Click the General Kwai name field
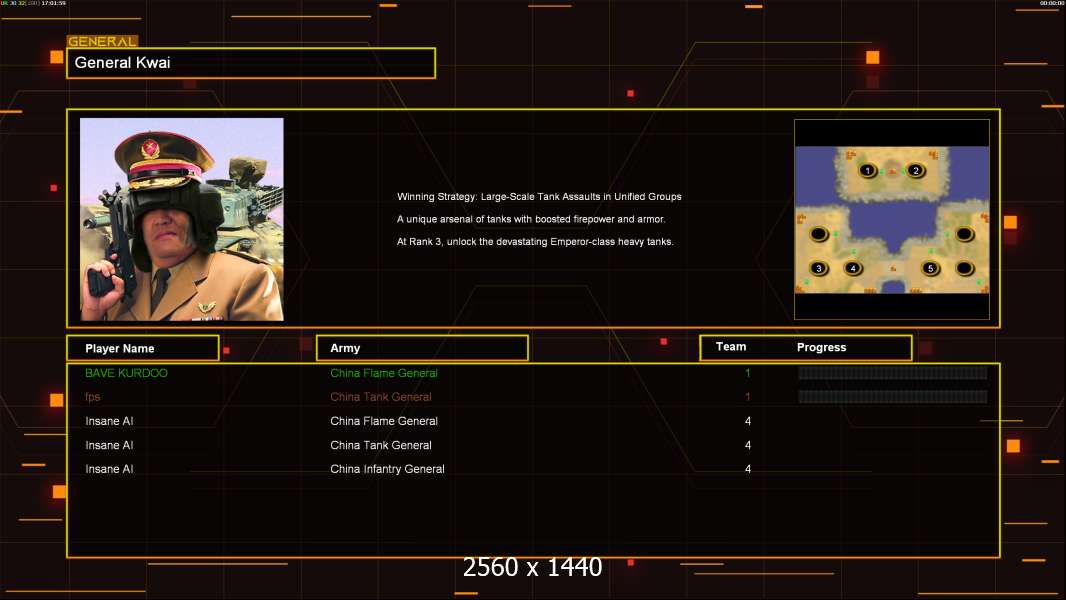 (251, 63)
